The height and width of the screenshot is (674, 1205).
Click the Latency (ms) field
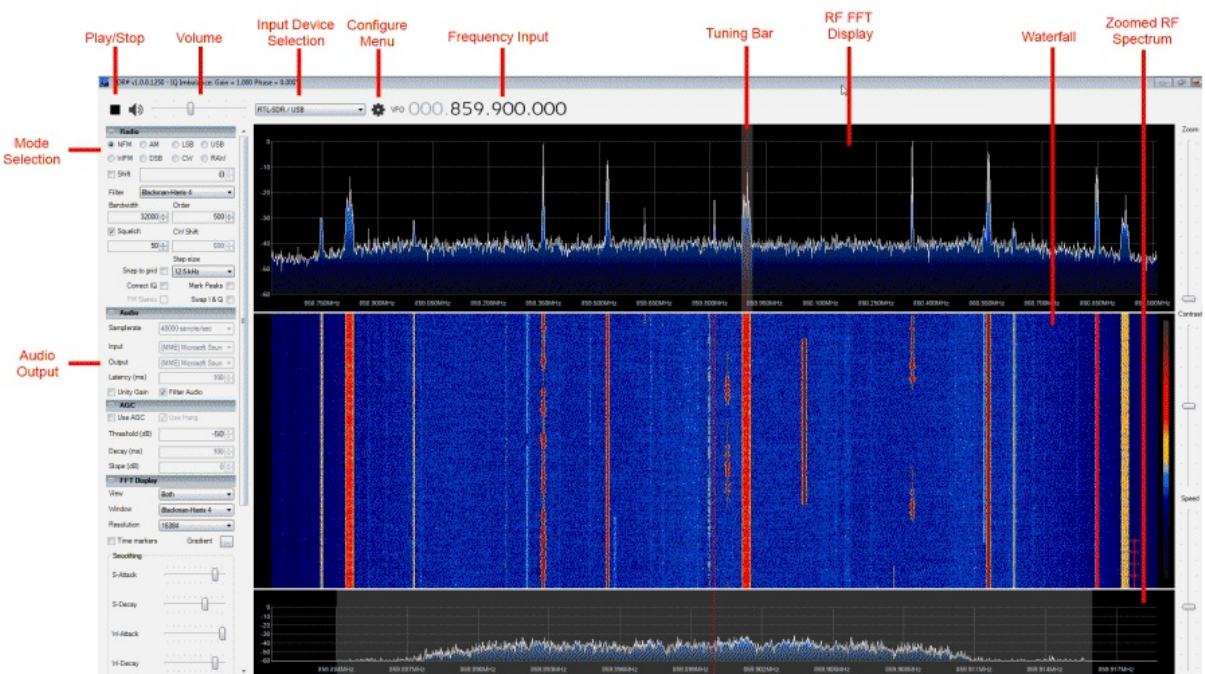tap(196, 377)
